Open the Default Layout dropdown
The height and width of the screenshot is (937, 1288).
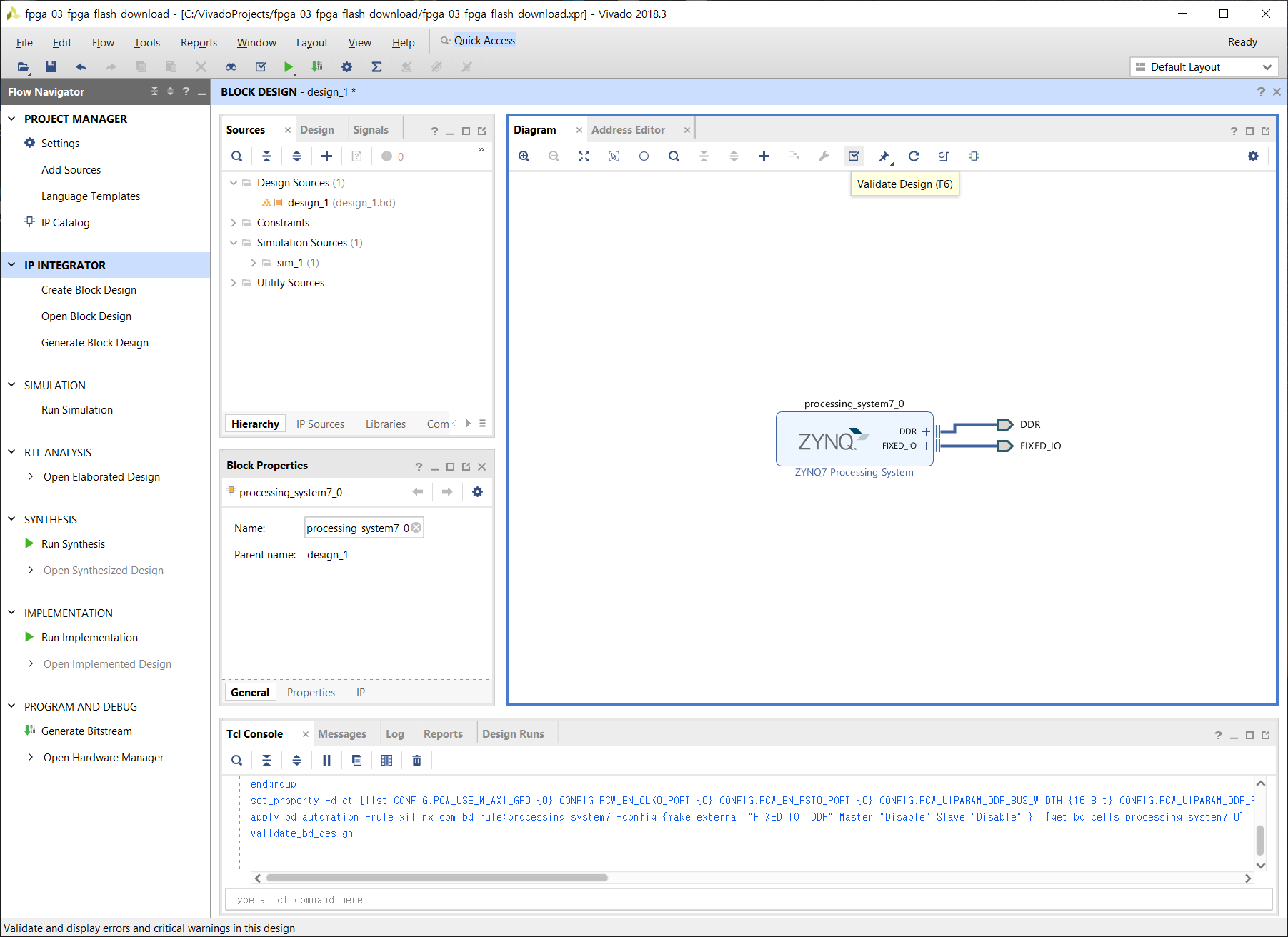[x=1204, y=67]
